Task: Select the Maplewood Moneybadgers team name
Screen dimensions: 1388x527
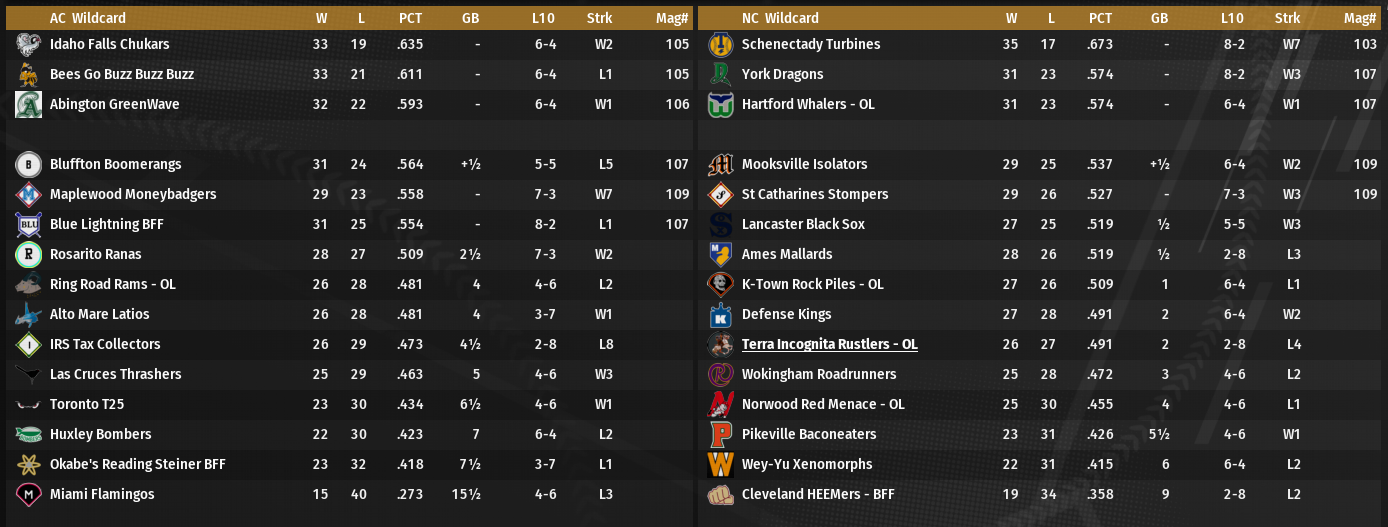Action: tap(132, 194)
